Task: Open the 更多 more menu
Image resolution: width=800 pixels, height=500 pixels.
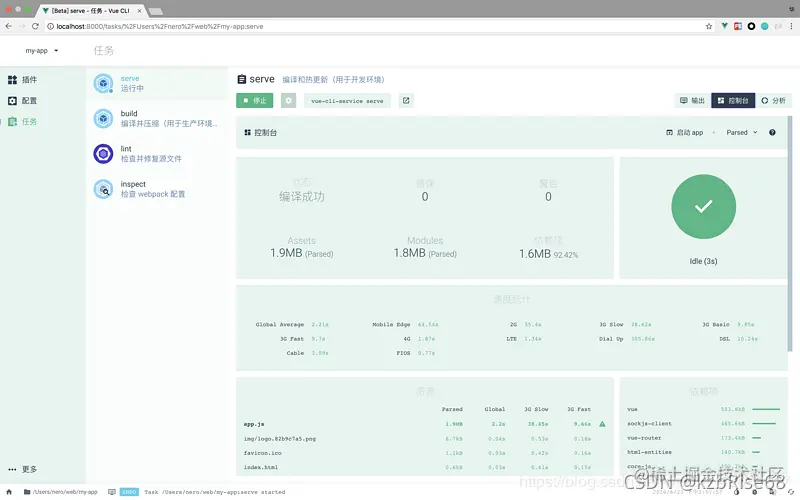Action: (22, 469)
